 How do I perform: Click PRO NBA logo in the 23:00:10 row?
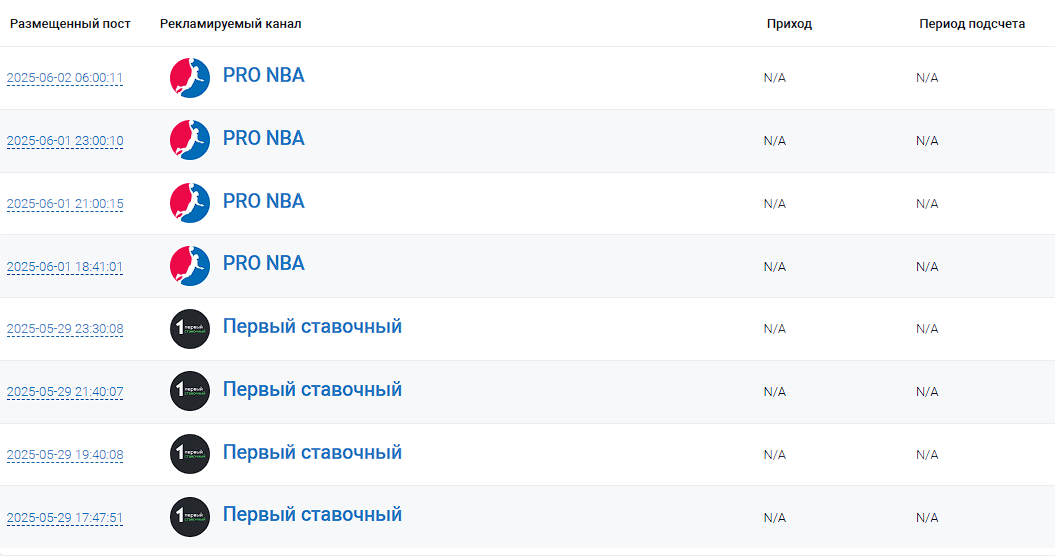[x=190, y=141]
